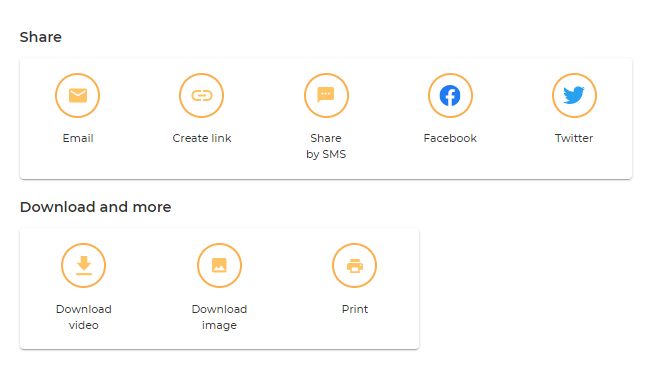653x372 pixels.
Task: Click the Print printer icon
Action: tap(354, 265)
